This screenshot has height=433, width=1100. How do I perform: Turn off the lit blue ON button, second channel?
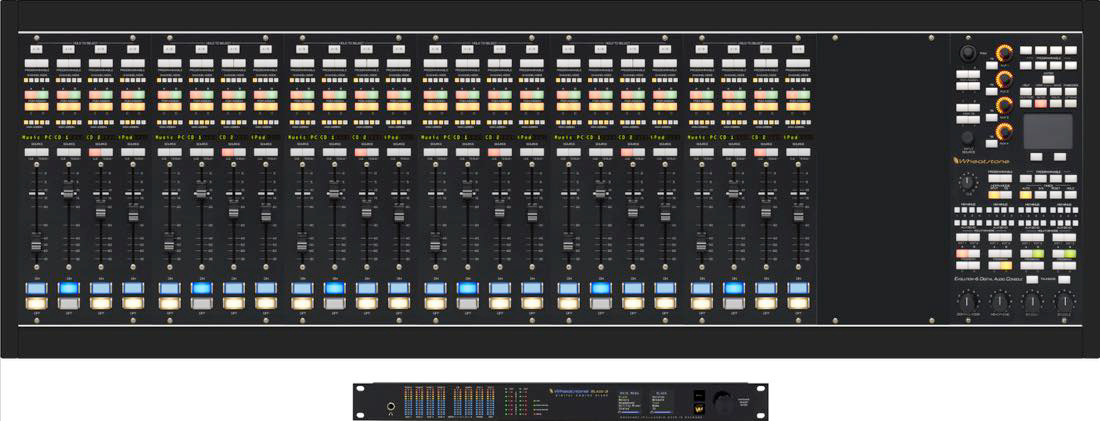69,288
